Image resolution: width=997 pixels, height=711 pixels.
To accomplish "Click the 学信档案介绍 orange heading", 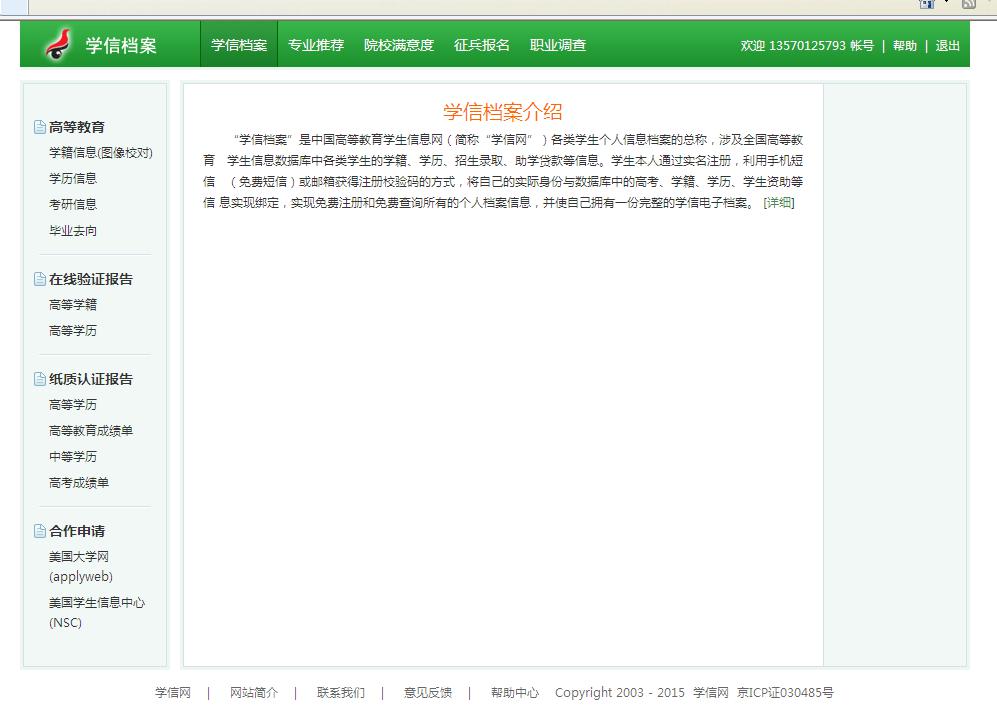I will click(502, 112).
